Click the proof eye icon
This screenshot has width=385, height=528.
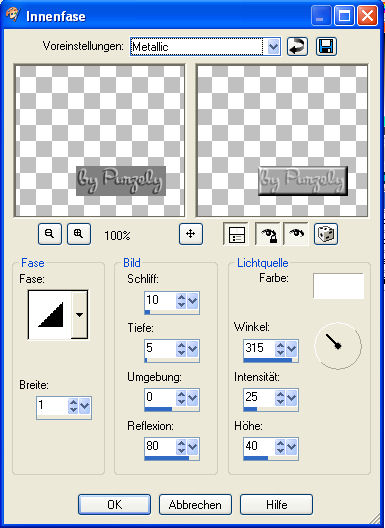(296, 234)
